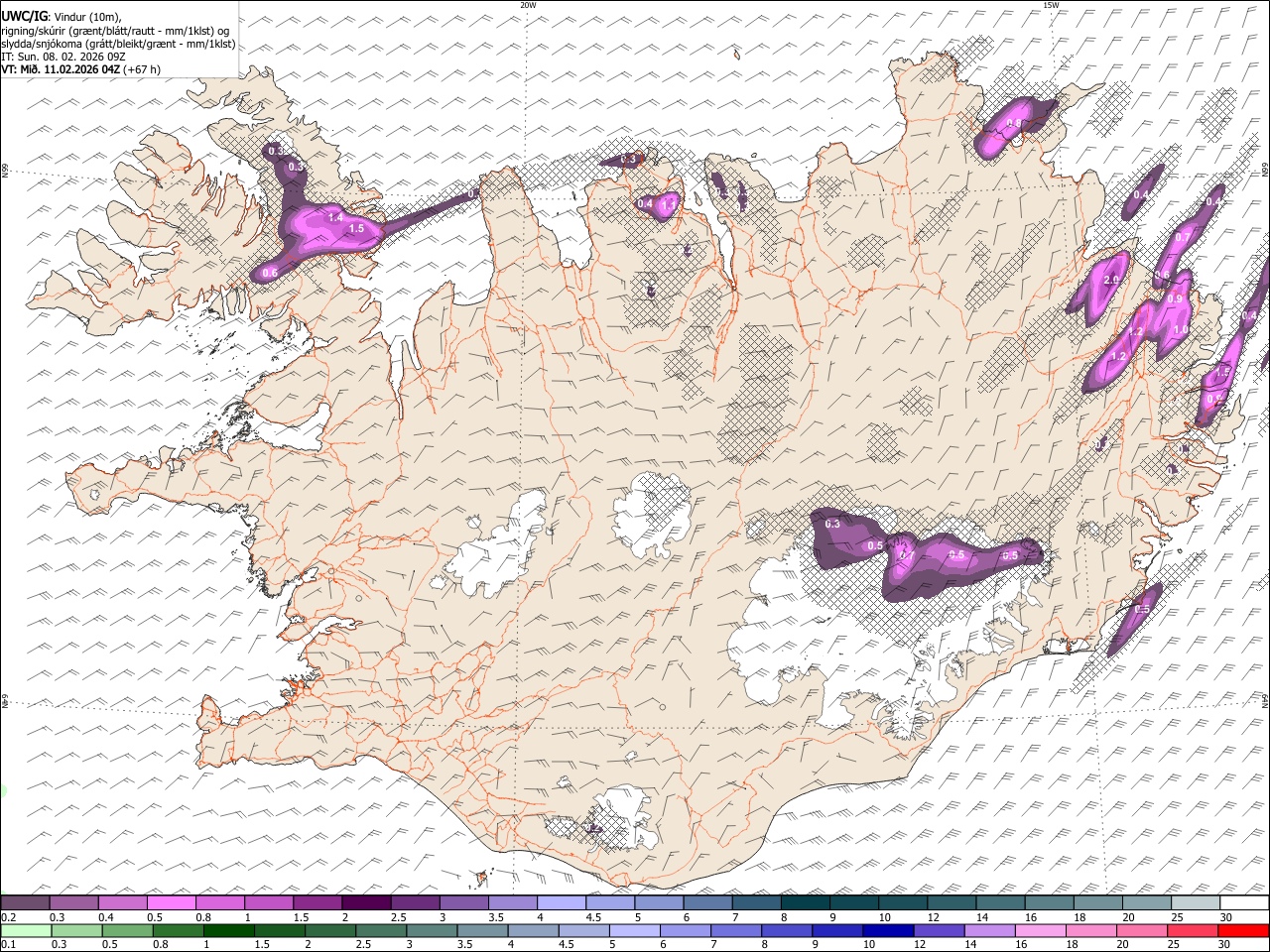Image resolution: width=1270 pixels, height=952 pixels.
Task: Select the 'slydda/snjókoma (grátt/bleikt/grænt' header line
Action: pos(118,44)
